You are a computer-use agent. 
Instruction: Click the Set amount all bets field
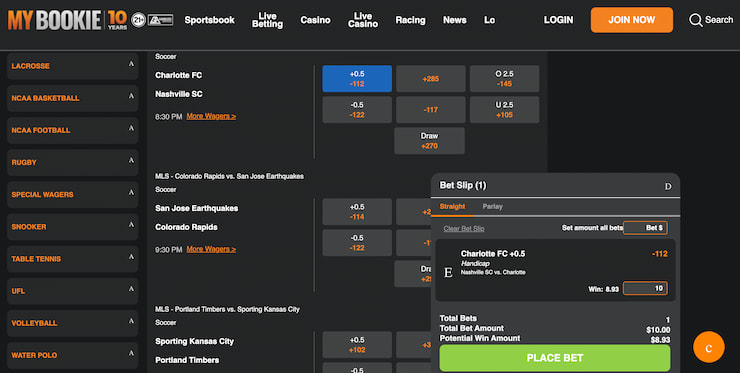coord(645,228)
